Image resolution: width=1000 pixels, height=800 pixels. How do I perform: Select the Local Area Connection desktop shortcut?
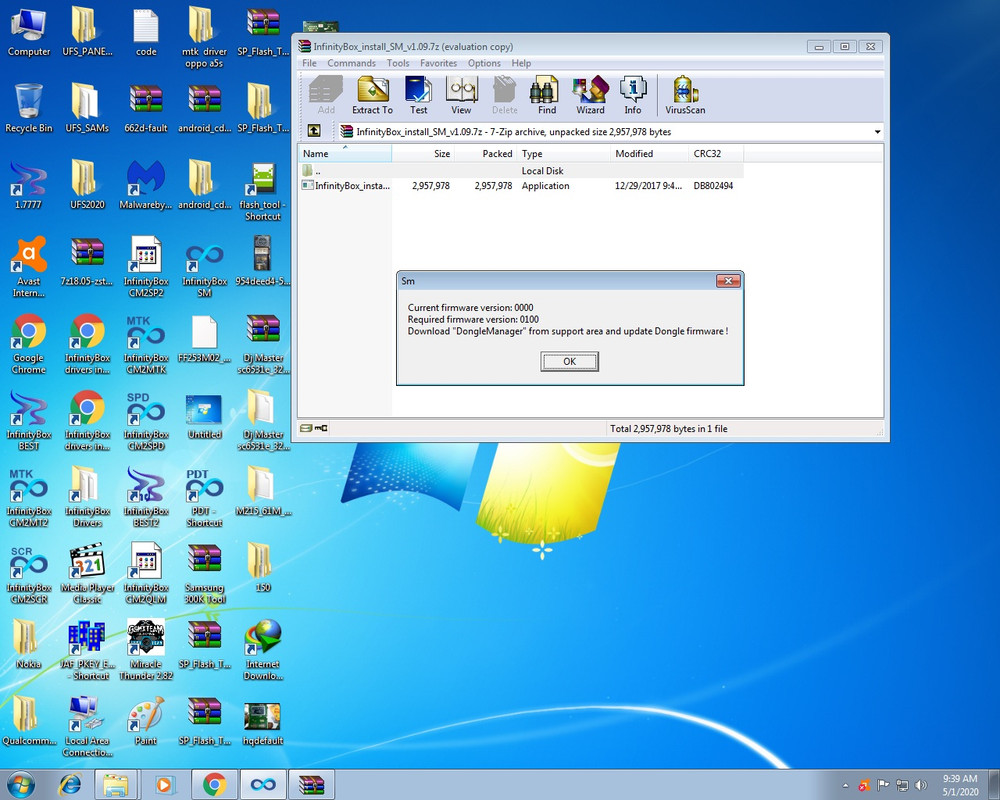87,726
